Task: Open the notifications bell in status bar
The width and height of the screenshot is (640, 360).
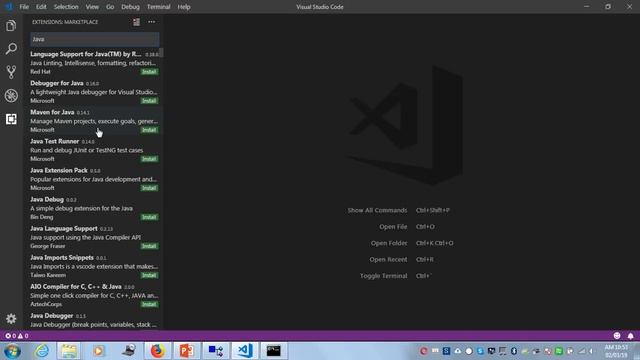Action: click(630, 336)
